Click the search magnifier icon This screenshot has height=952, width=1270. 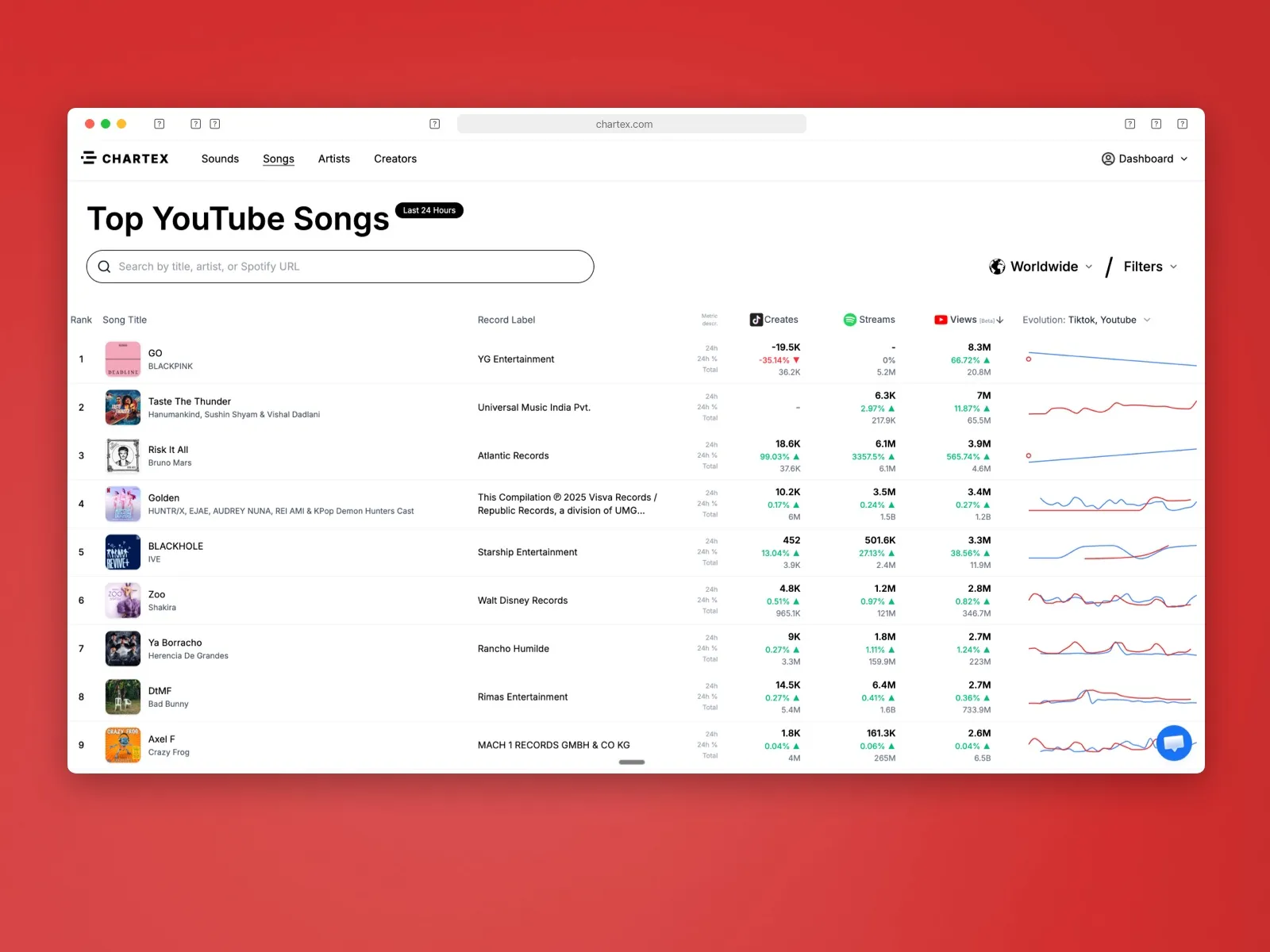[104, 266]
